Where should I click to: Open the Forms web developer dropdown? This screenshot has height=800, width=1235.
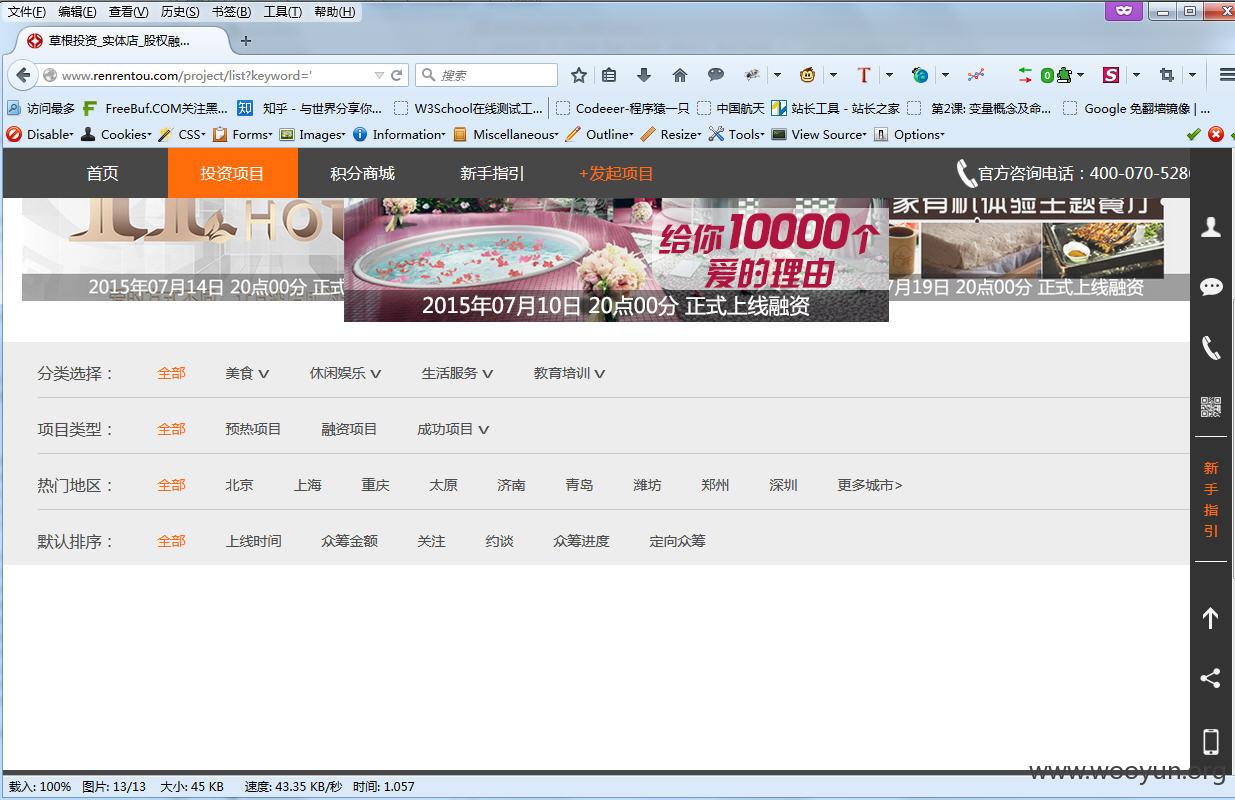tap(242, 134)
